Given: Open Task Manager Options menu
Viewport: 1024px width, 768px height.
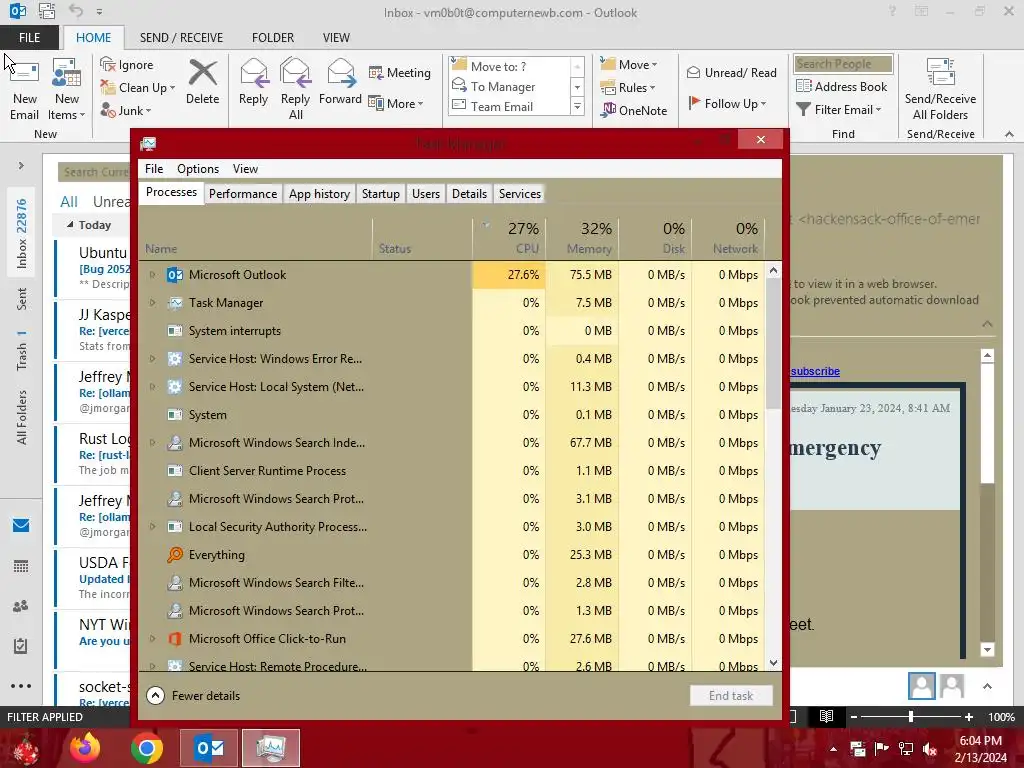Looking at the screenshot, I should pyautogui.click(x=198, y=169).
